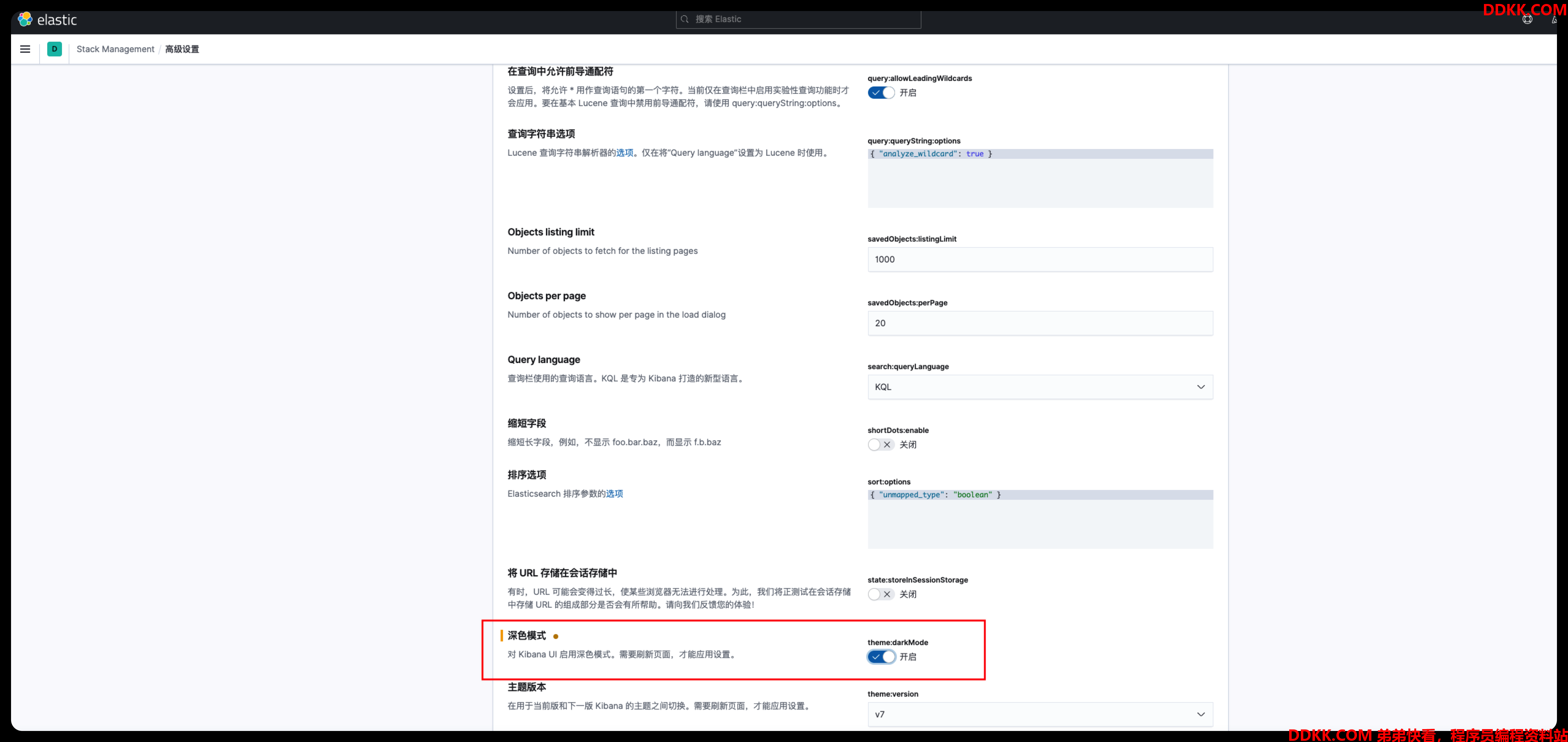
Task: Click the magnifier icon in search box
Action: click(x=684, y=20)
